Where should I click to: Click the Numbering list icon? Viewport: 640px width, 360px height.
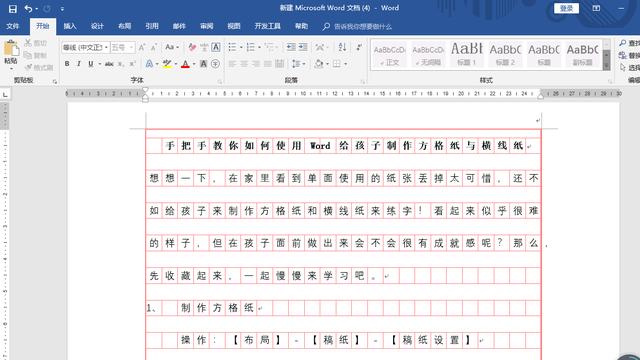coord(251,47)
